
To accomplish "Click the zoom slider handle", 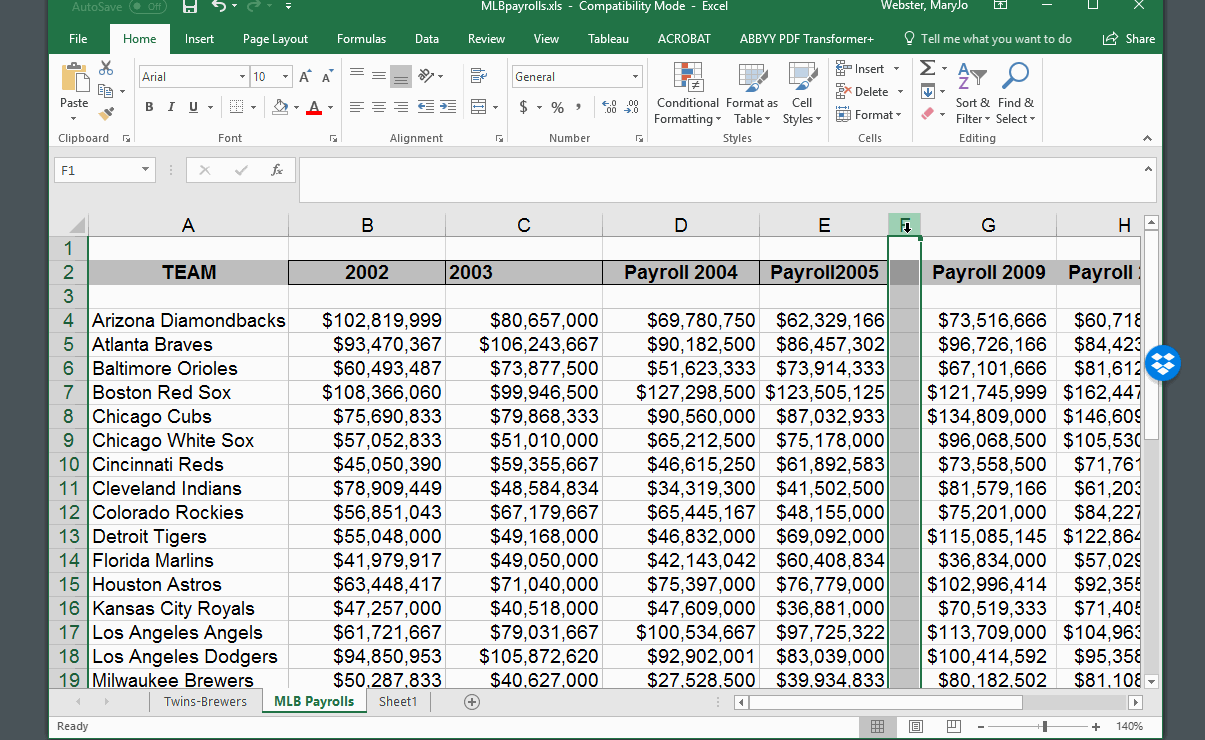I will [x=1044, y=727].
